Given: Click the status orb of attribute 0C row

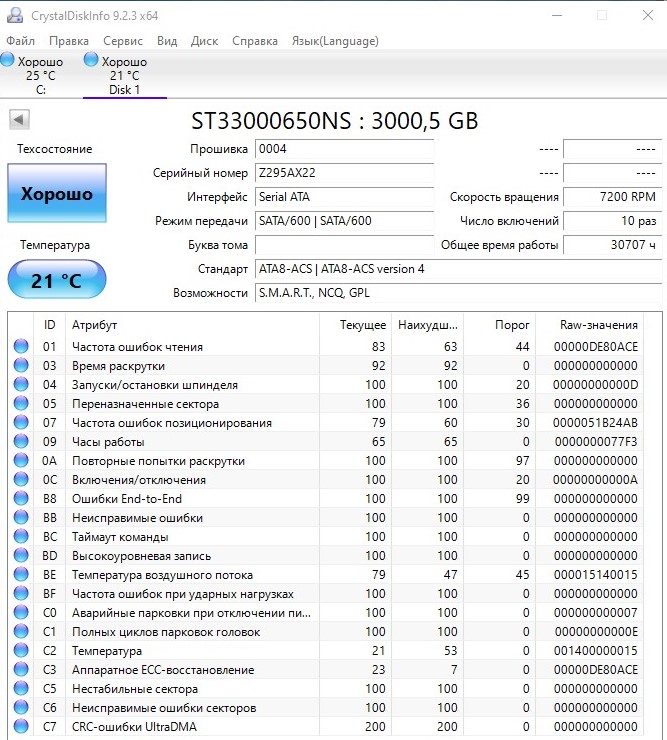Looking at the screenshot, I should click(x=21, y=479).
